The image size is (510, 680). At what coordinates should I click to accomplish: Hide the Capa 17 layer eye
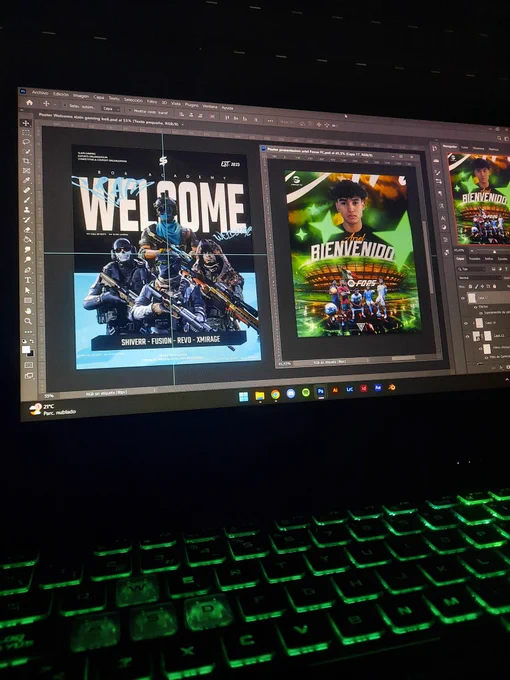pyautogui.click(x=463, y=298)
